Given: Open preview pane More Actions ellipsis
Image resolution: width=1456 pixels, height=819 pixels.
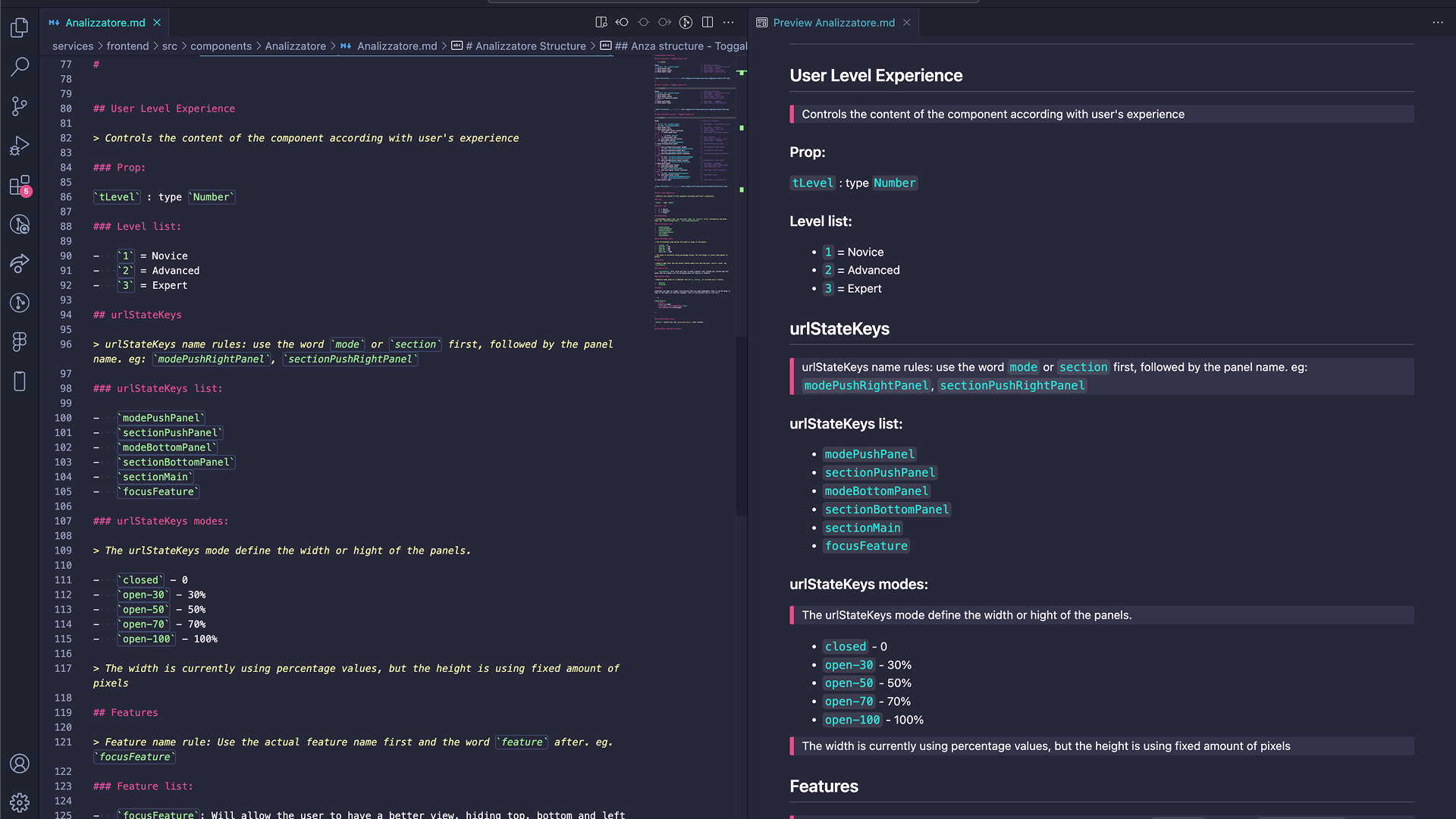Looking at the screenshot, I should point(1438,23).
